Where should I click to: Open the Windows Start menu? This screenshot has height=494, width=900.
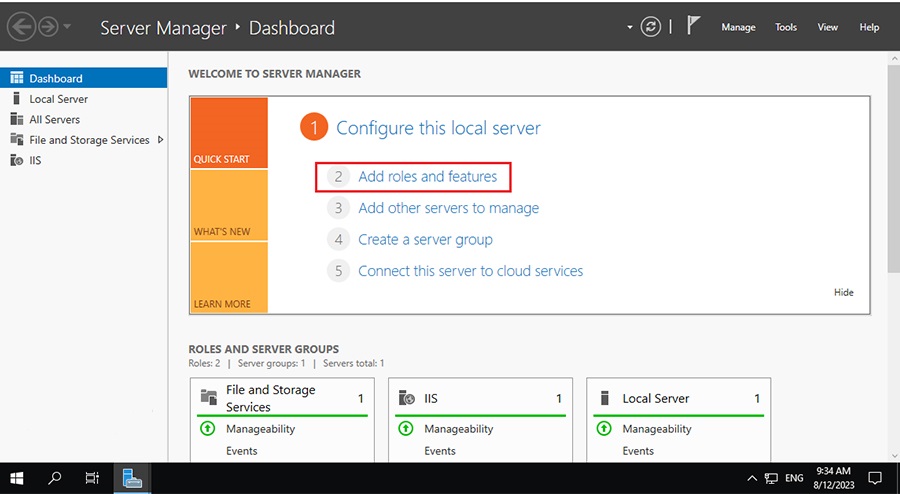17,478
